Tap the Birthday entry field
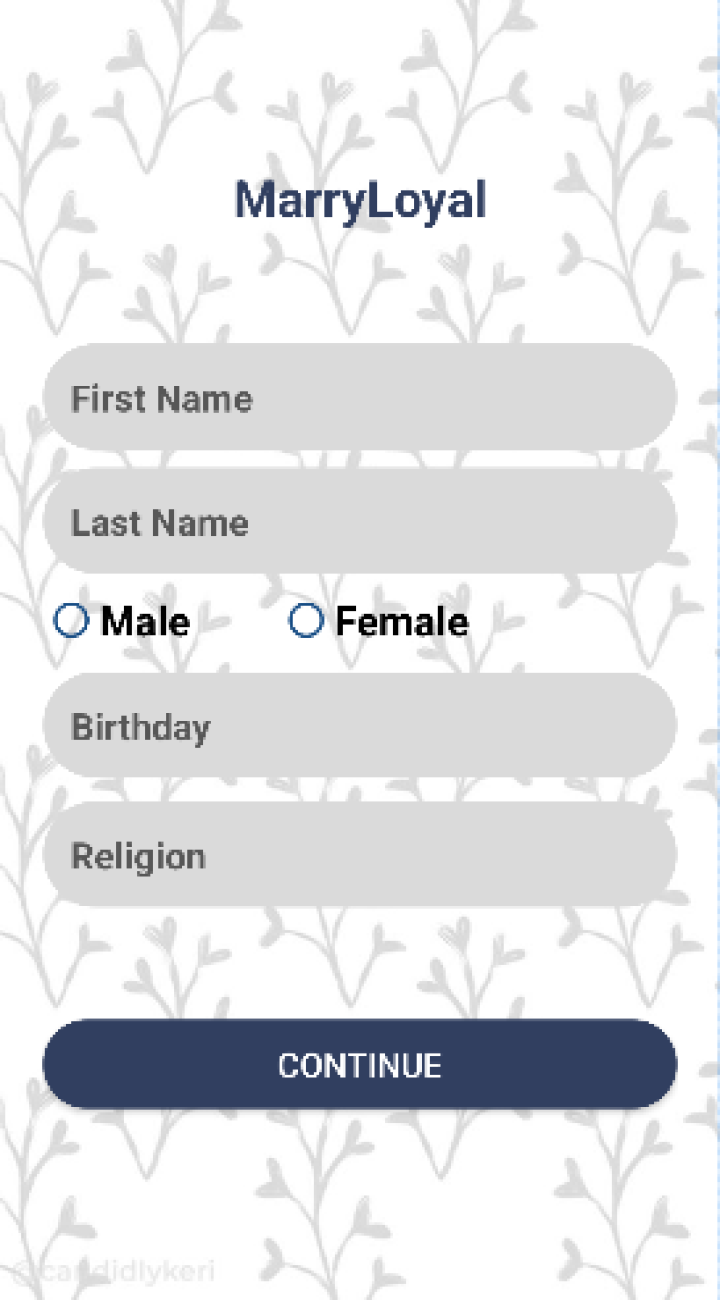720x1300 pixels. tap(360, 726)
